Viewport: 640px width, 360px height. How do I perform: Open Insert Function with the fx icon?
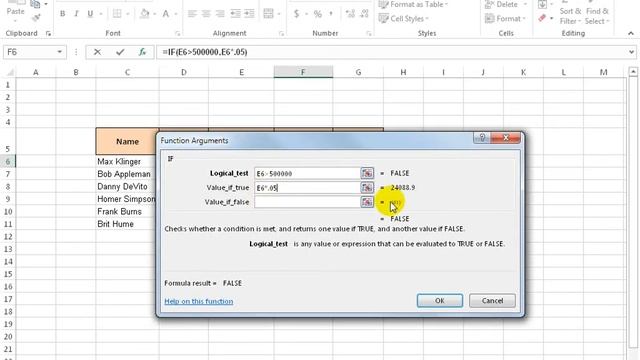point(142,52)
